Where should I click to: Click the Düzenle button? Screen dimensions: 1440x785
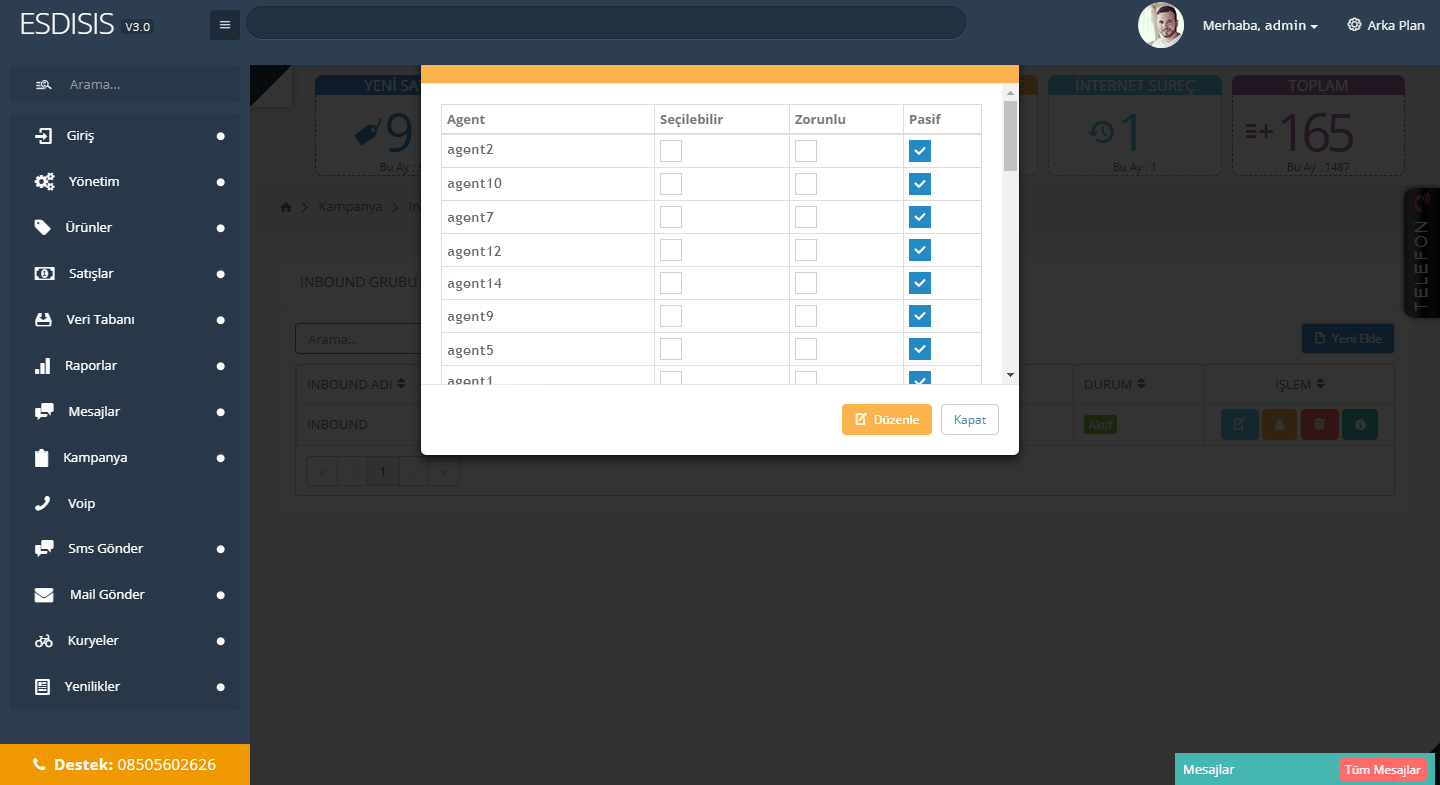point(886,420)
